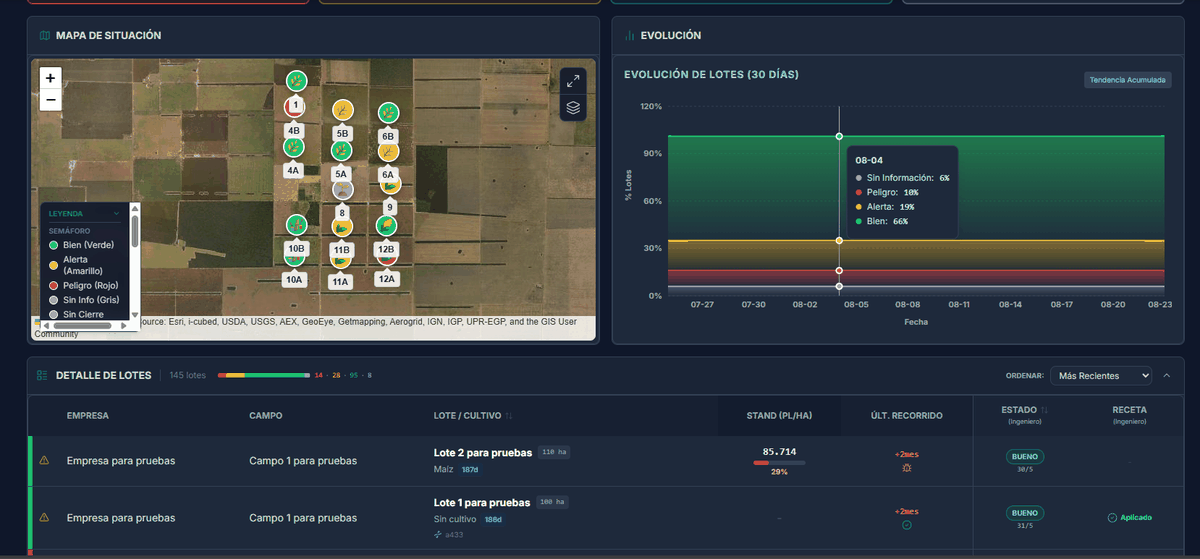The width and height of the screenshot is (1200, 559).
Task: Click the 08-08 date on chart axis
Action: [x=907, y=304]
